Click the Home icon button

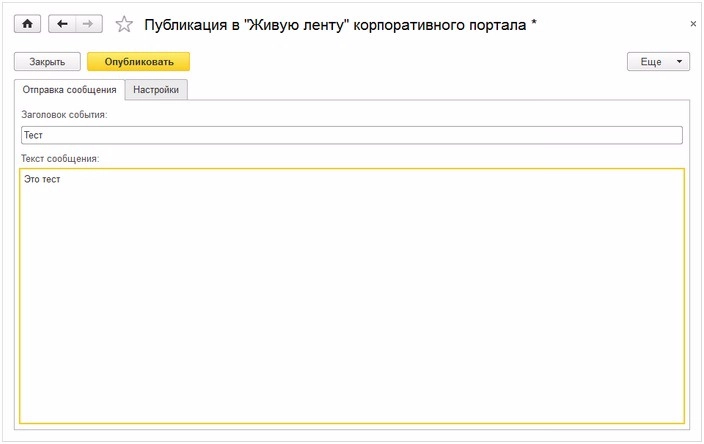tap(27, 23)
